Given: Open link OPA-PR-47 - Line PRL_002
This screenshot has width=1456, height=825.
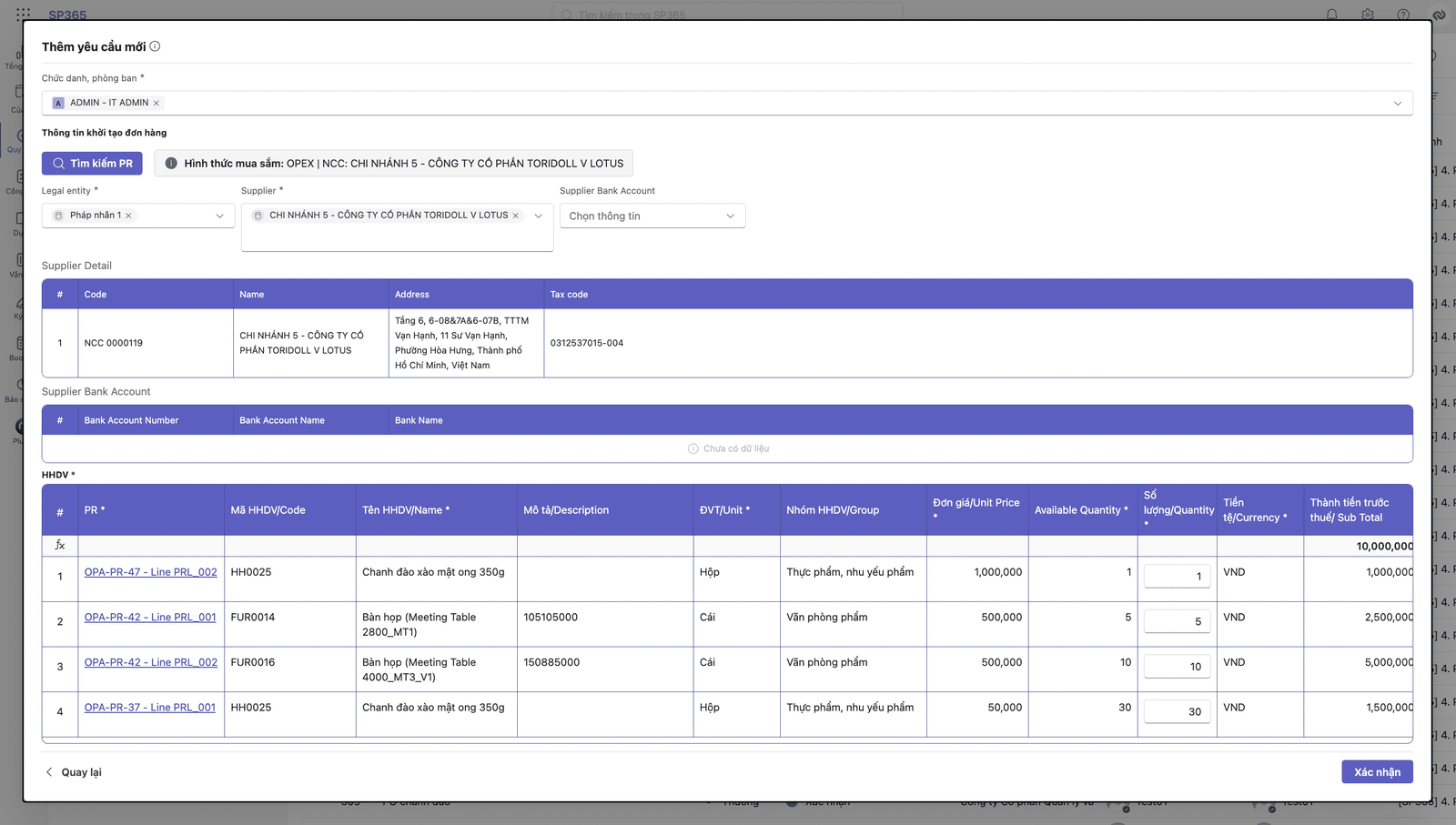Looking at the screenshot, I should point(151,572).
